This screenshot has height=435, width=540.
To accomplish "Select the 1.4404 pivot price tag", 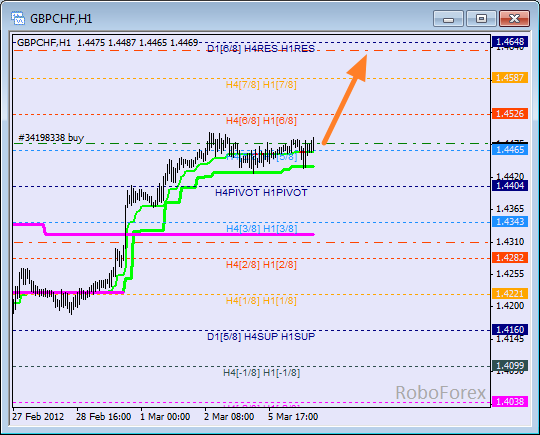I will 510,186.
